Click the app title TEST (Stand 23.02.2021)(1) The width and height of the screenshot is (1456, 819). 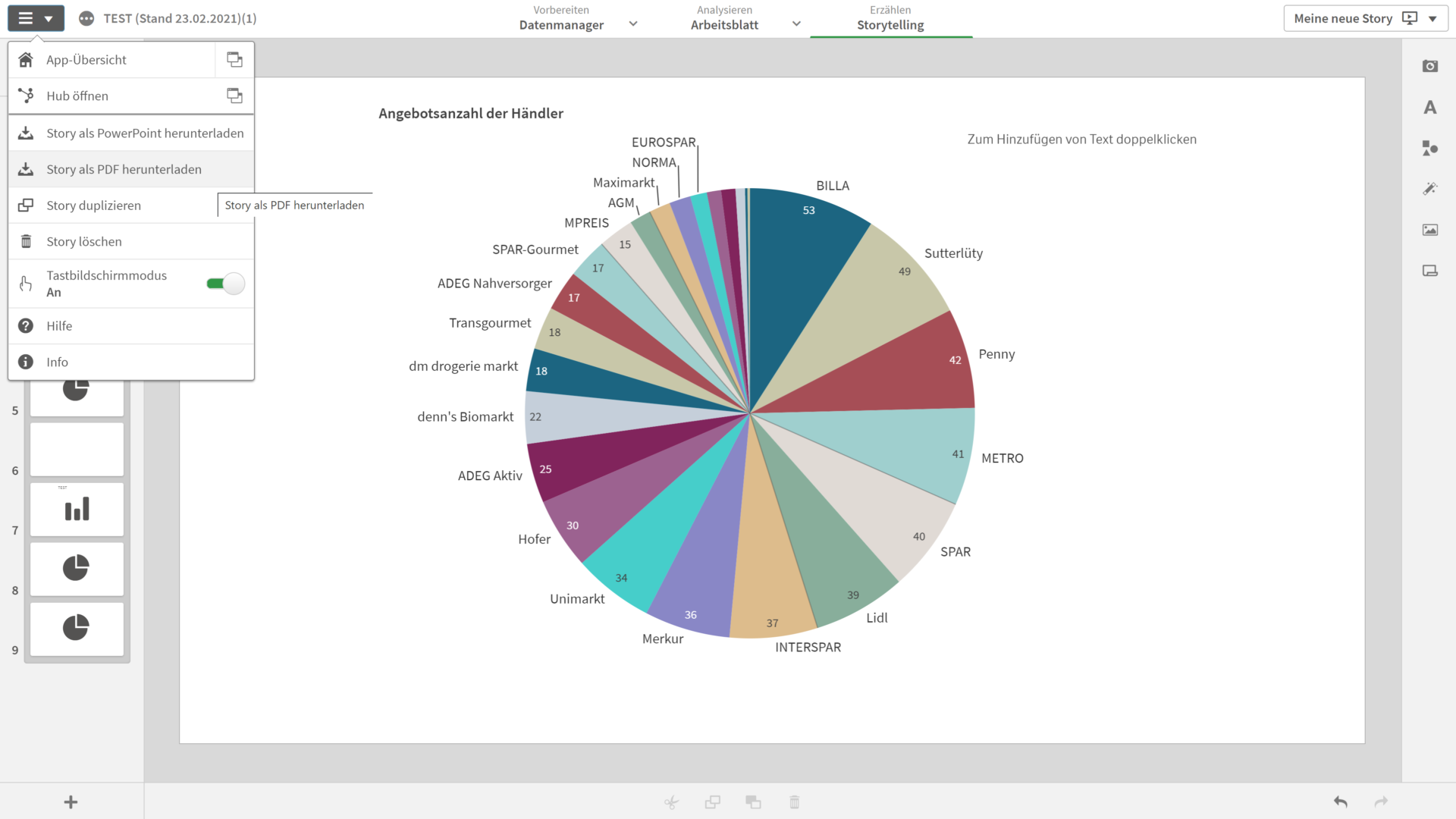point(180,18)
